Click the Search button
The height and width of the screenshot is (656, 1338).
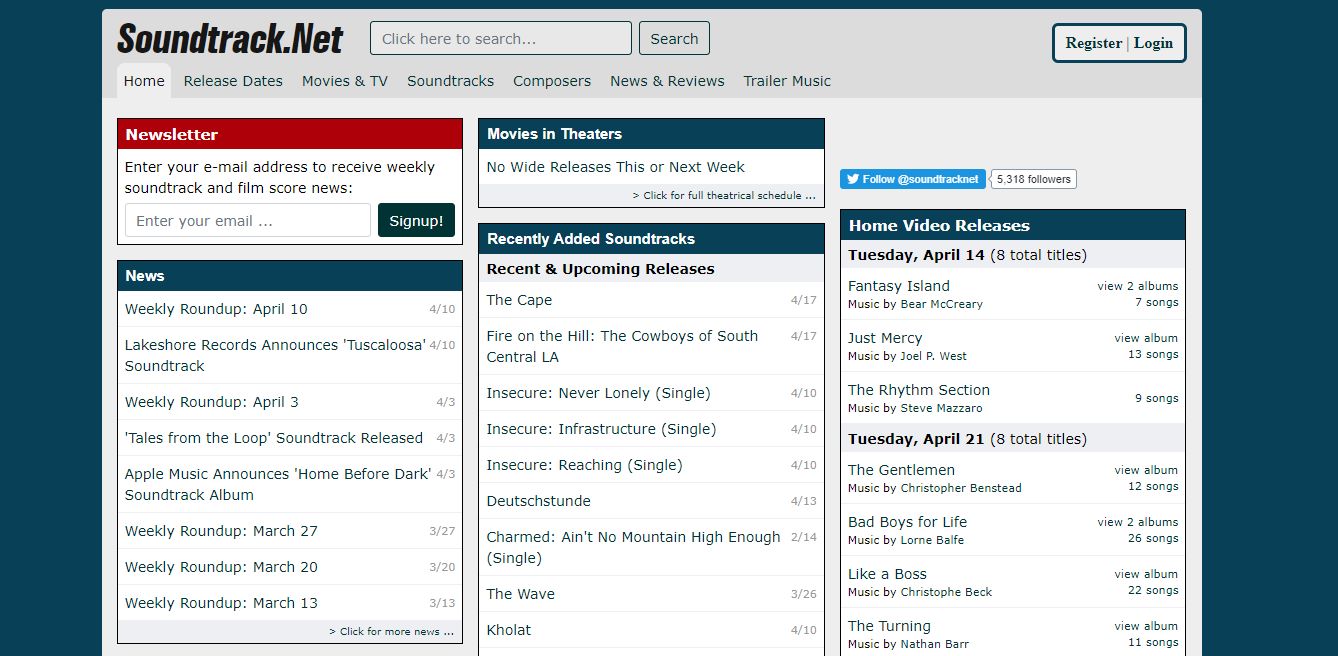674,38
